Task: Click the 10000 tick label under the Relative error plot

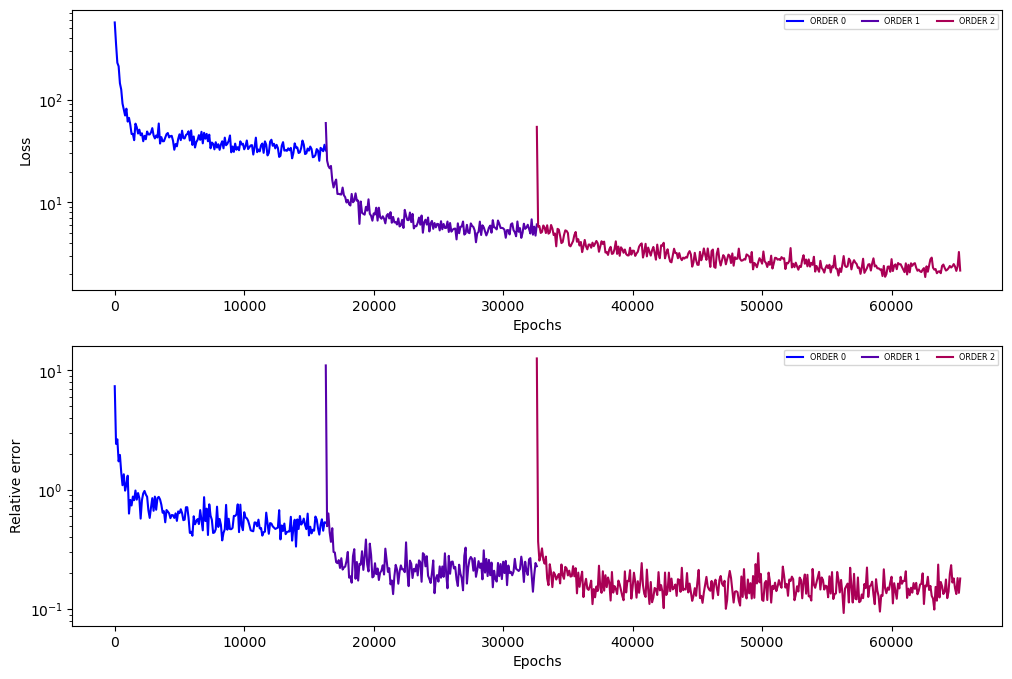Action: [x=244, y=642]
